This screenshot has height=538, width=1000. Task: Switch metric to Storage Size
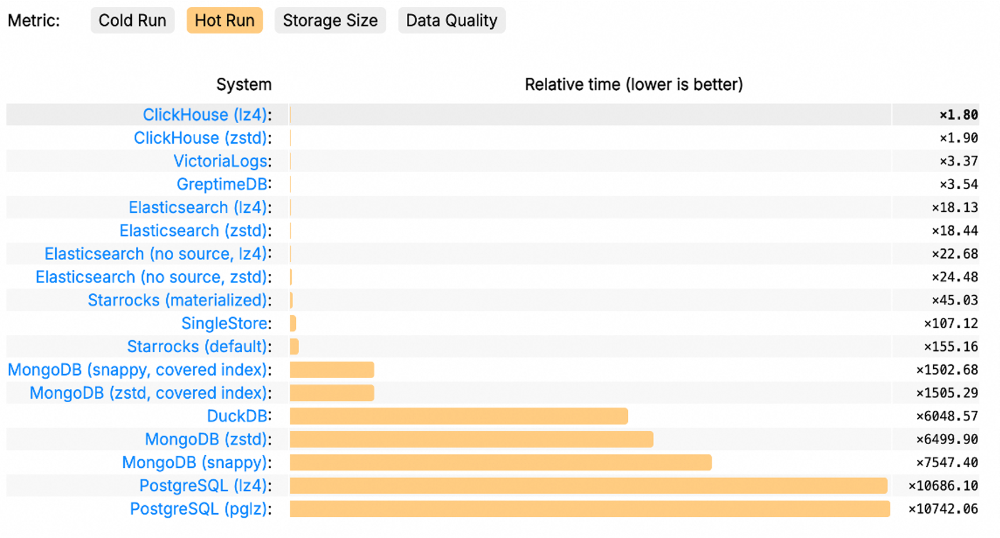330,21
